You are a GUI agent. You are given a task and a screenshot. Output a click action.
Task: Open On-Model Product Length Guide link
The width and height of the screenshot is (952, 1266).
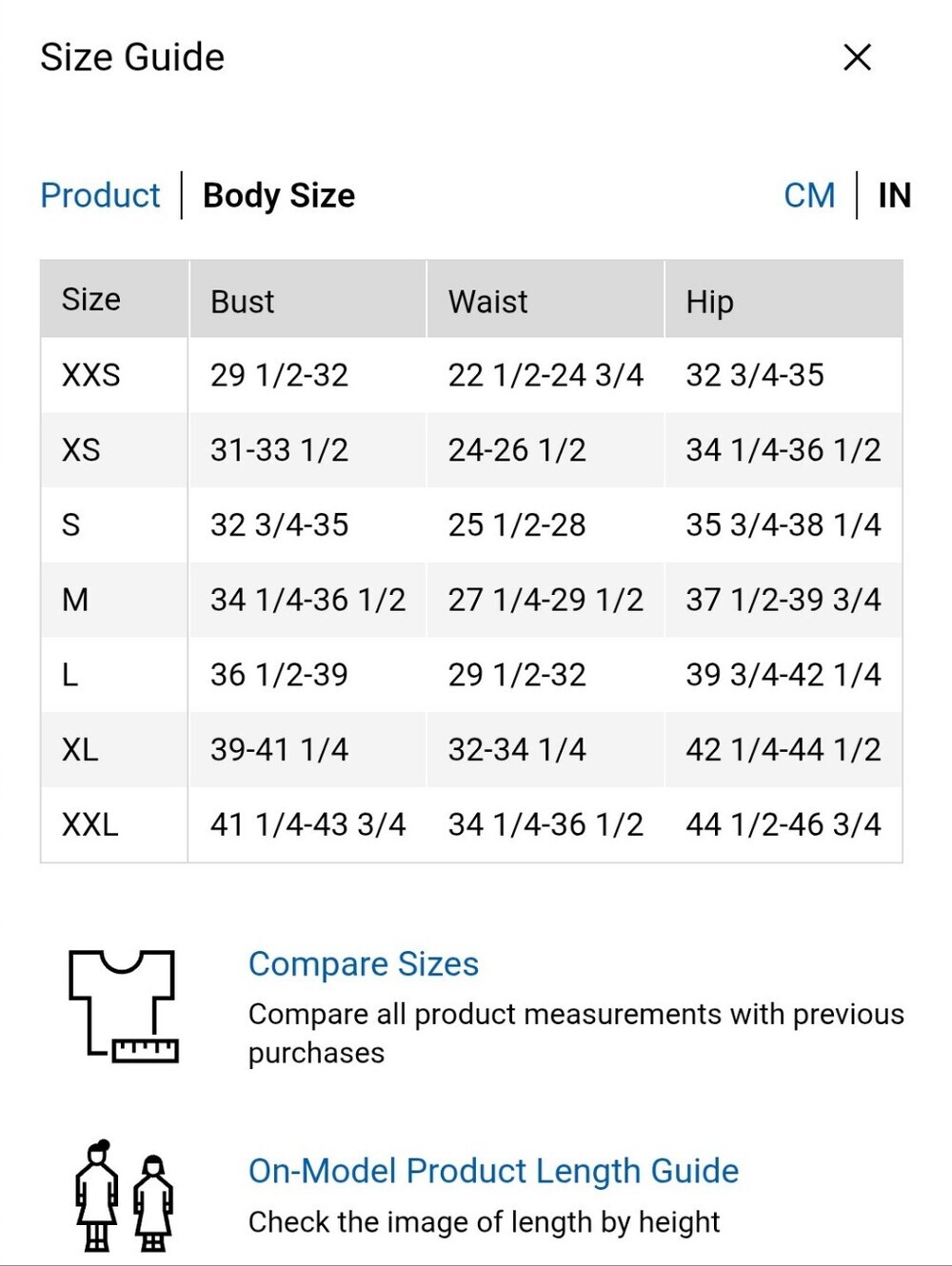[x=493, y=1171]
